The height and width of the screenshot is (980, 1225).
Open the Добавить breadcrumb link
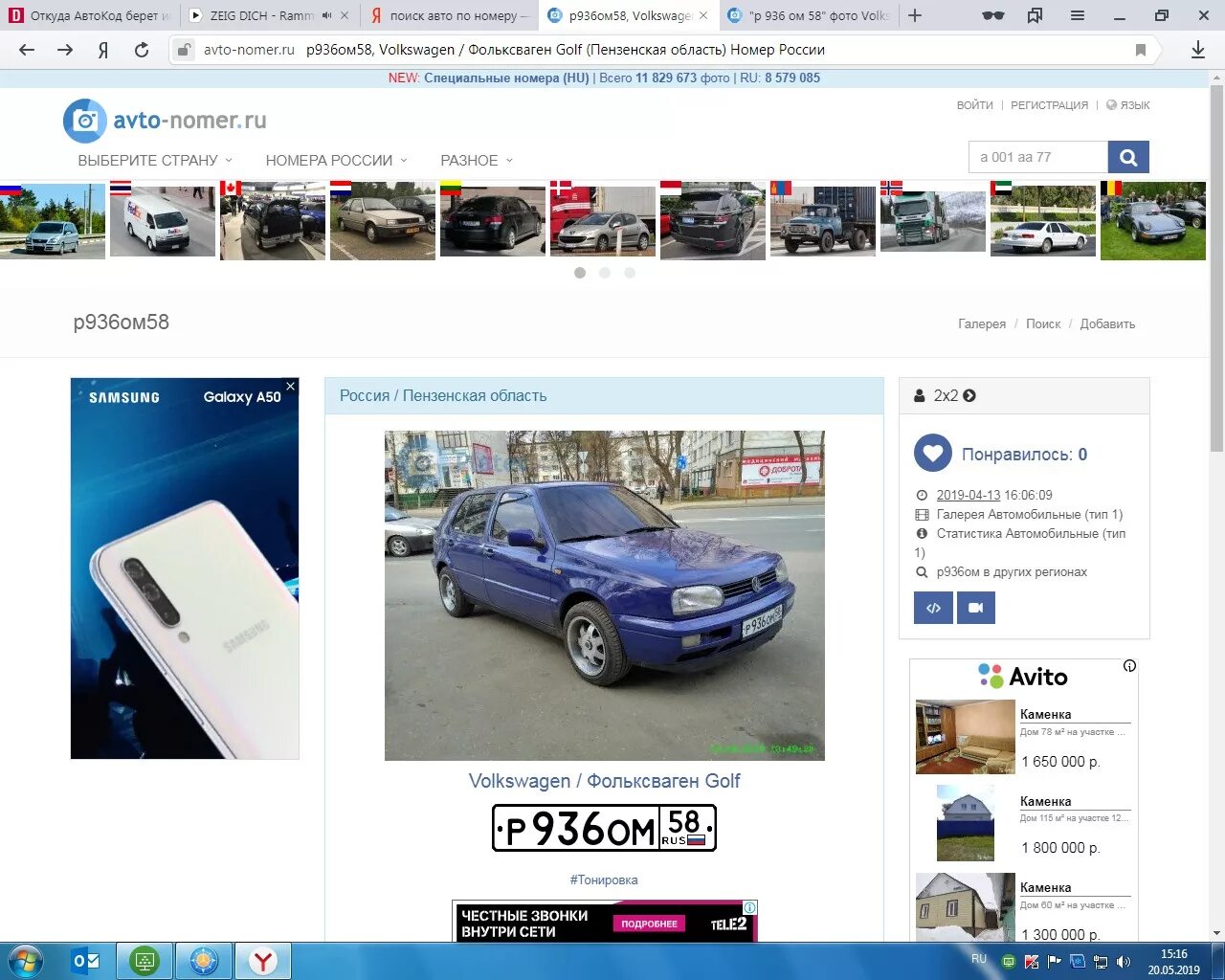click(1107, 324)
